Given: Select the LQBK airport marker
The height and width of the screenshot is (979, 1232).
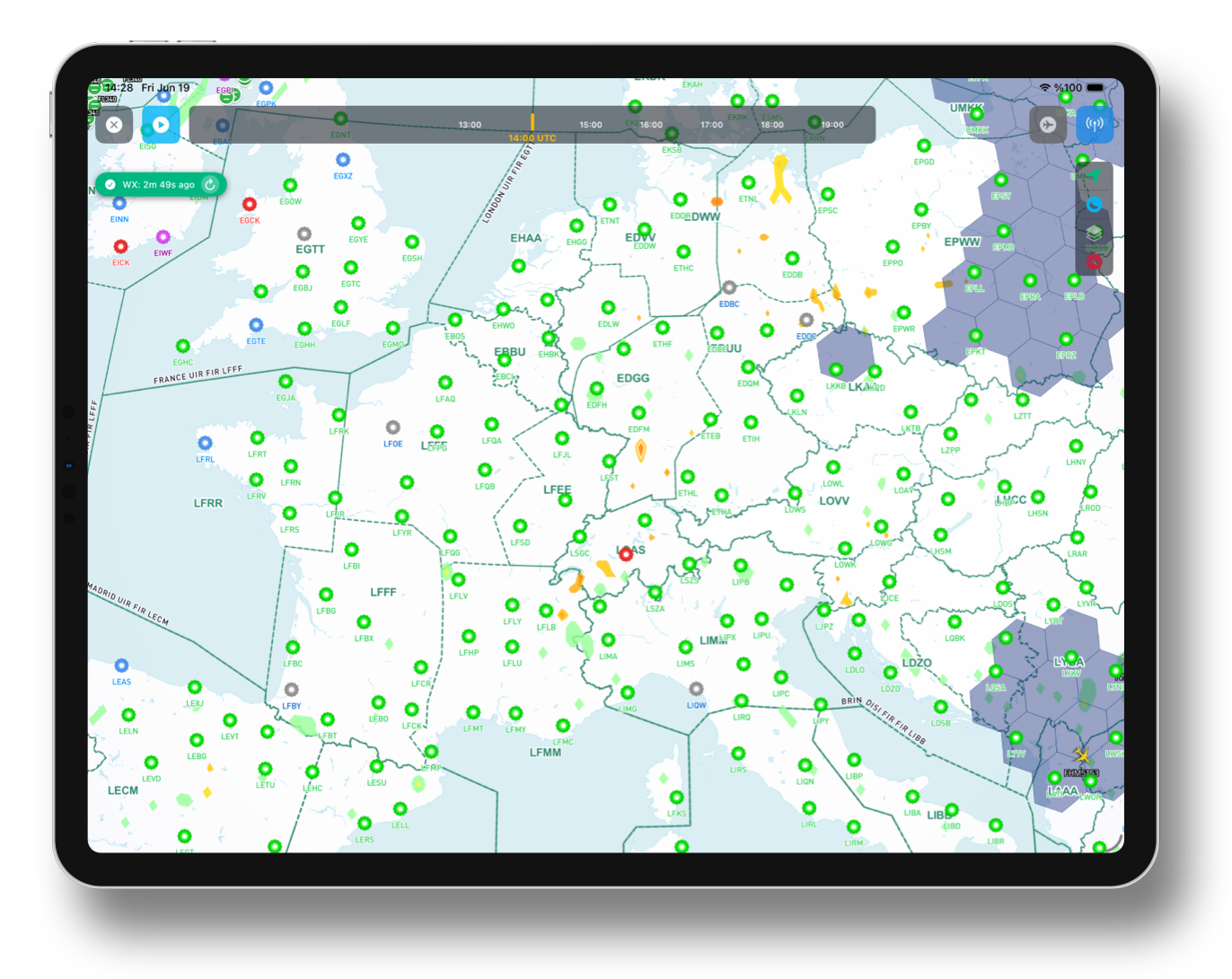Looking at the screenshot, I should point(955,622).
